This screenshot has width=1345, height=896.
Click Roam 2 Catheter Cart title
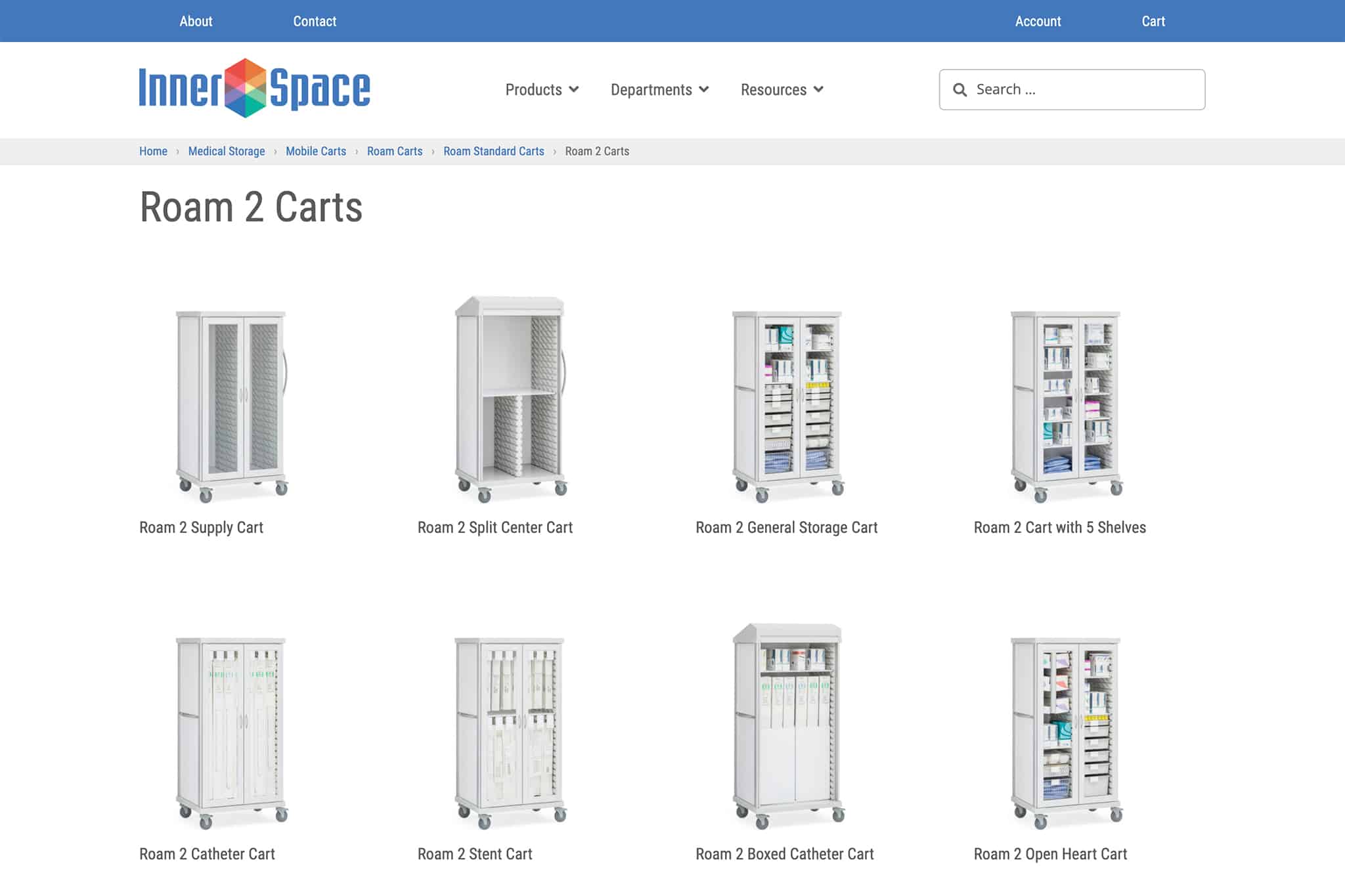click(x=207, y=854)
